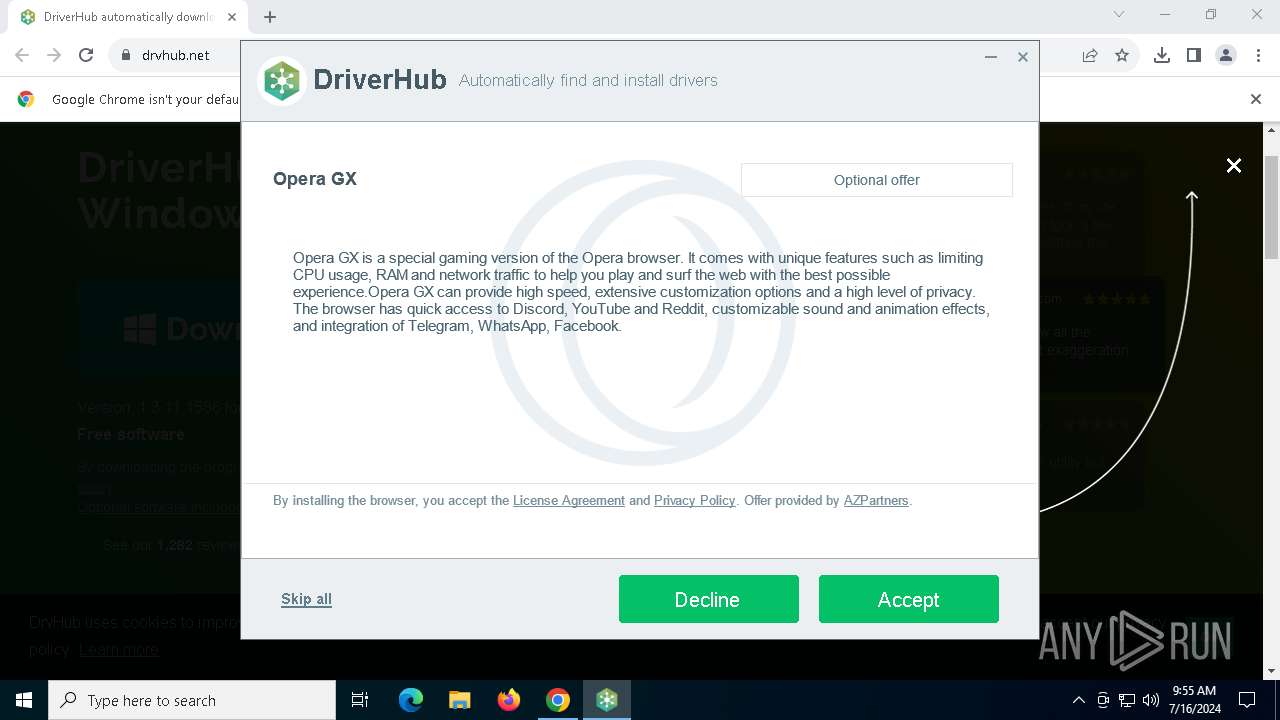Open the Privacy Policy link
Screen dimensions: 1280x720
pyautogui.click(x=694, y=500)
